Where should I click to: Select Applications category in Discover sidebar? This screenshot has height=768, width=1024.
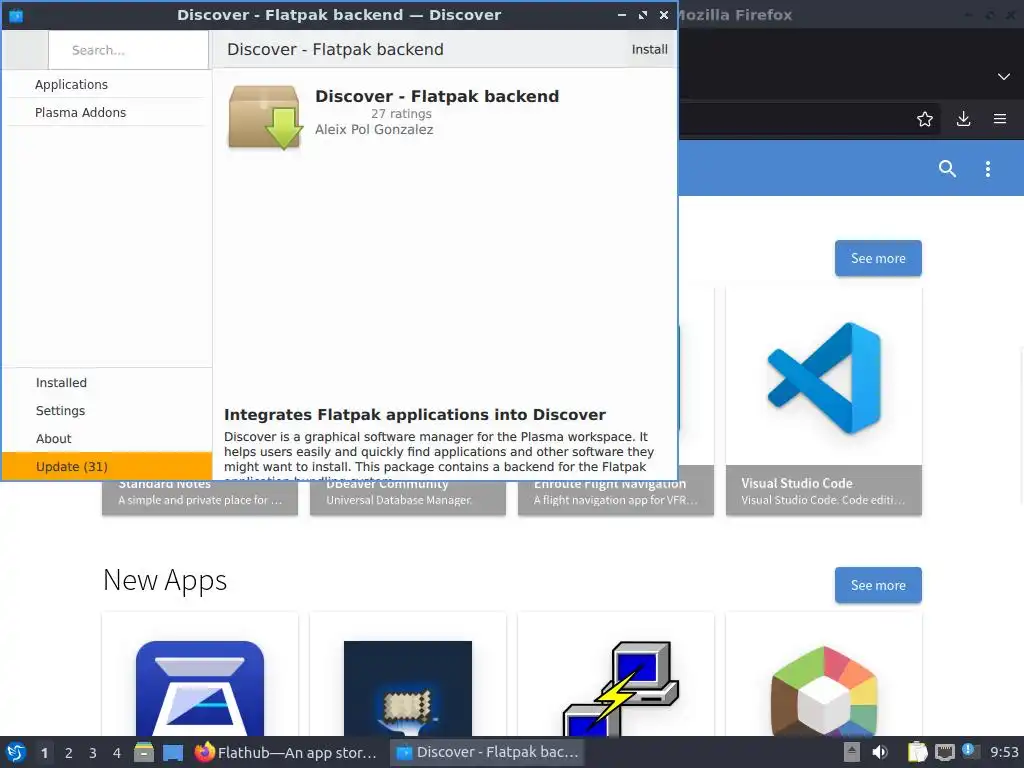coord(107,84)
